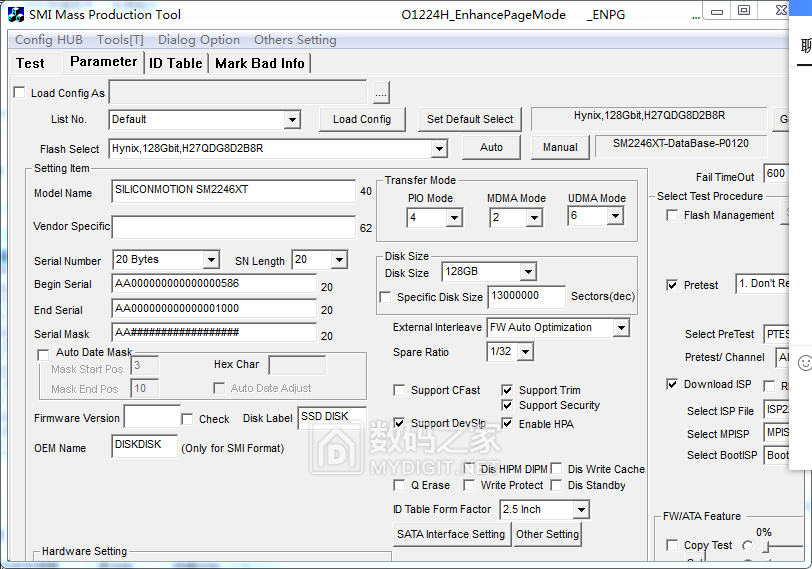Click the browse button next to Load Config As

click(x=381, y=93)
